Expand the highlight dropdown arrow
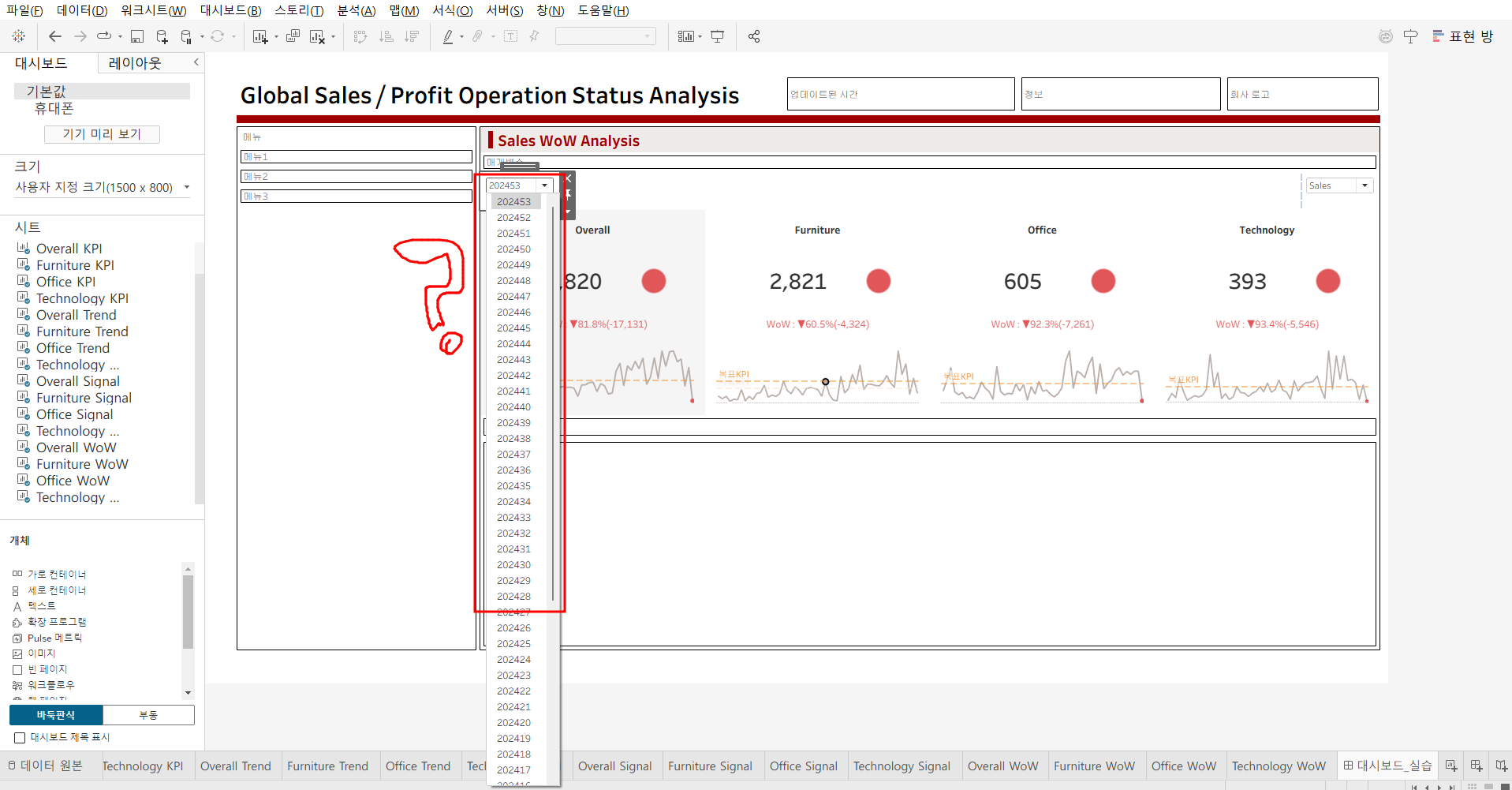Image resolution: width=1512 pixels, height=790 pixels. pos(461,37)
